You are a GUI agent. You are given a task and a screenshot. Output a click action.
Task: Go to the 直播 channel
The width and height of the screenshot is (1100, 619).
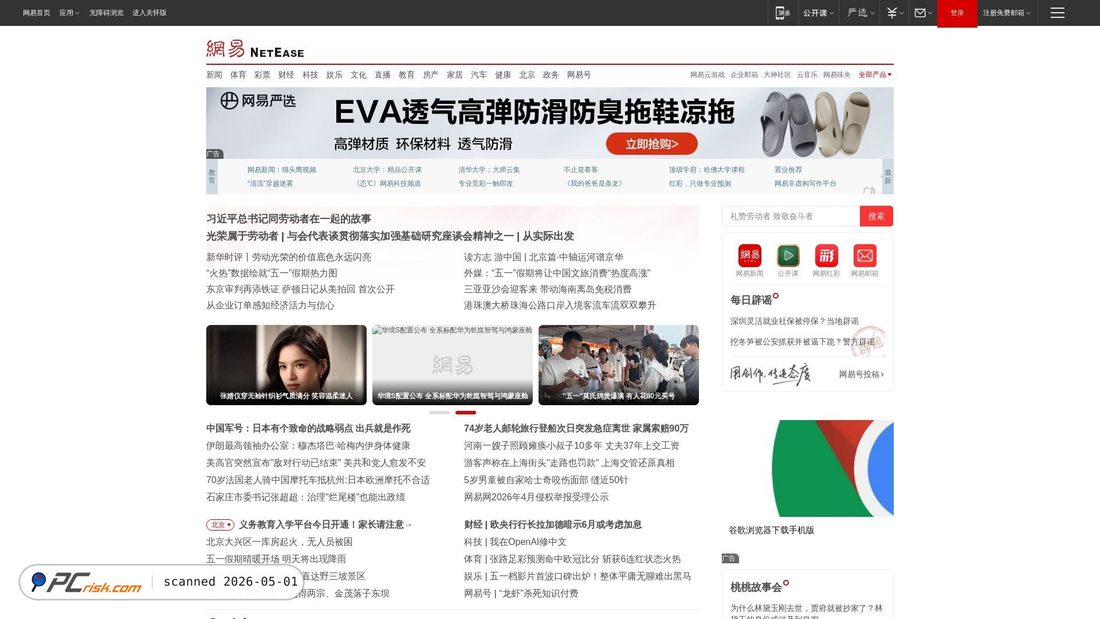click(x=382, y=74)
